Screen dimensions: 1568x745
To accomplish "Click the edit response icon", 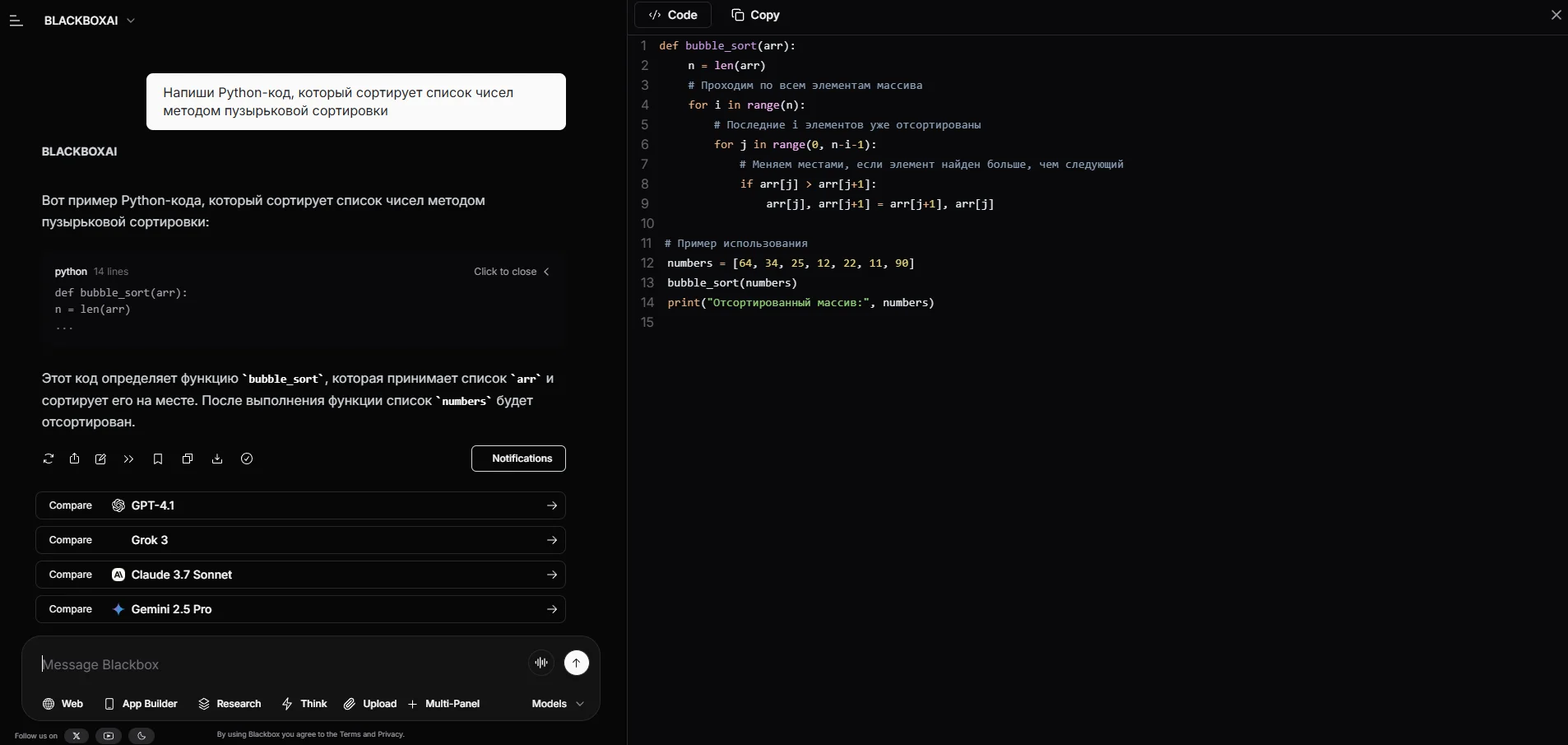I will click(101, 459).
